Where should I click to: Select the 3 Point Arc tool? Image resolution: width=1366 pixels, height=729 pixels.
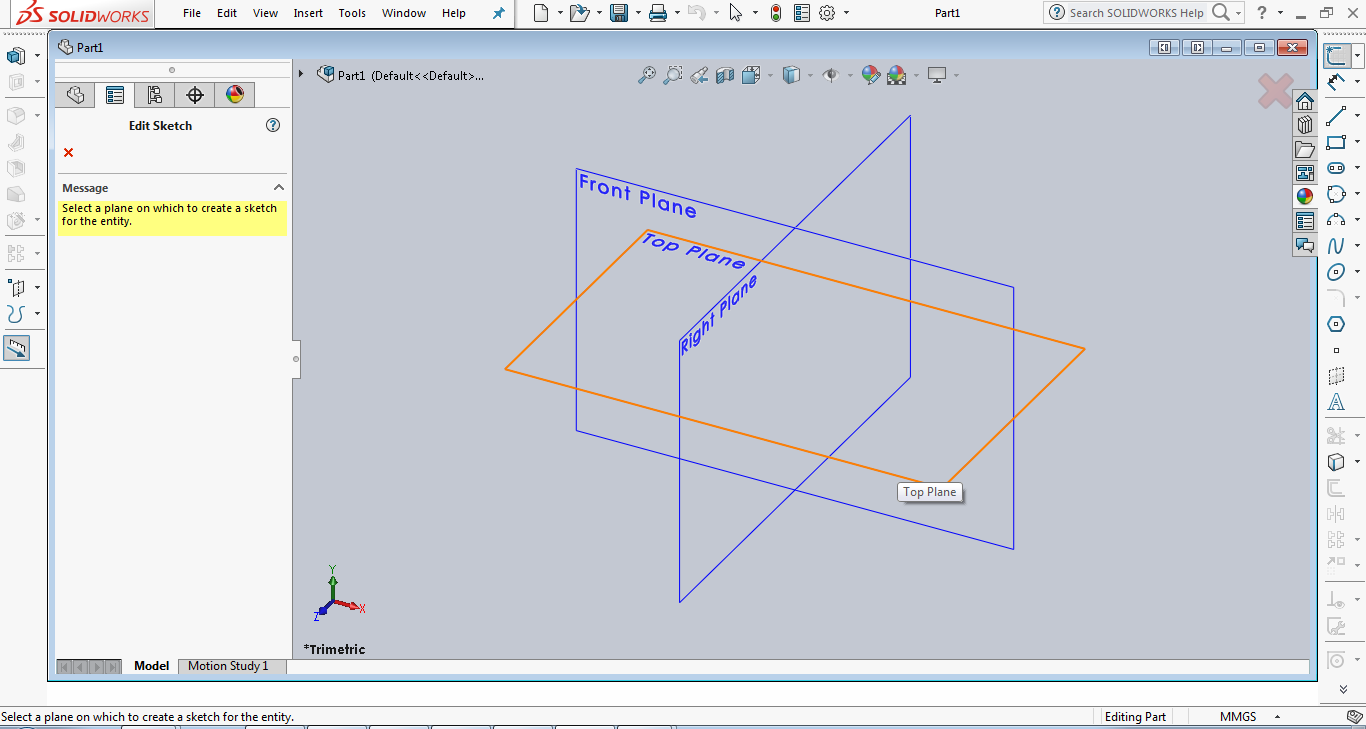point(1336,220)
